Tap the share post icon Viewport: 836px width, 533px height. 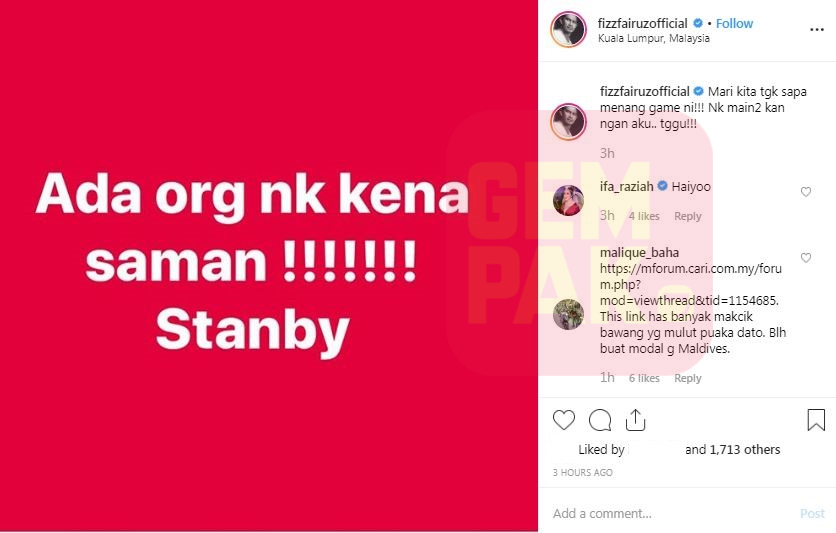[x=635, y=420]
